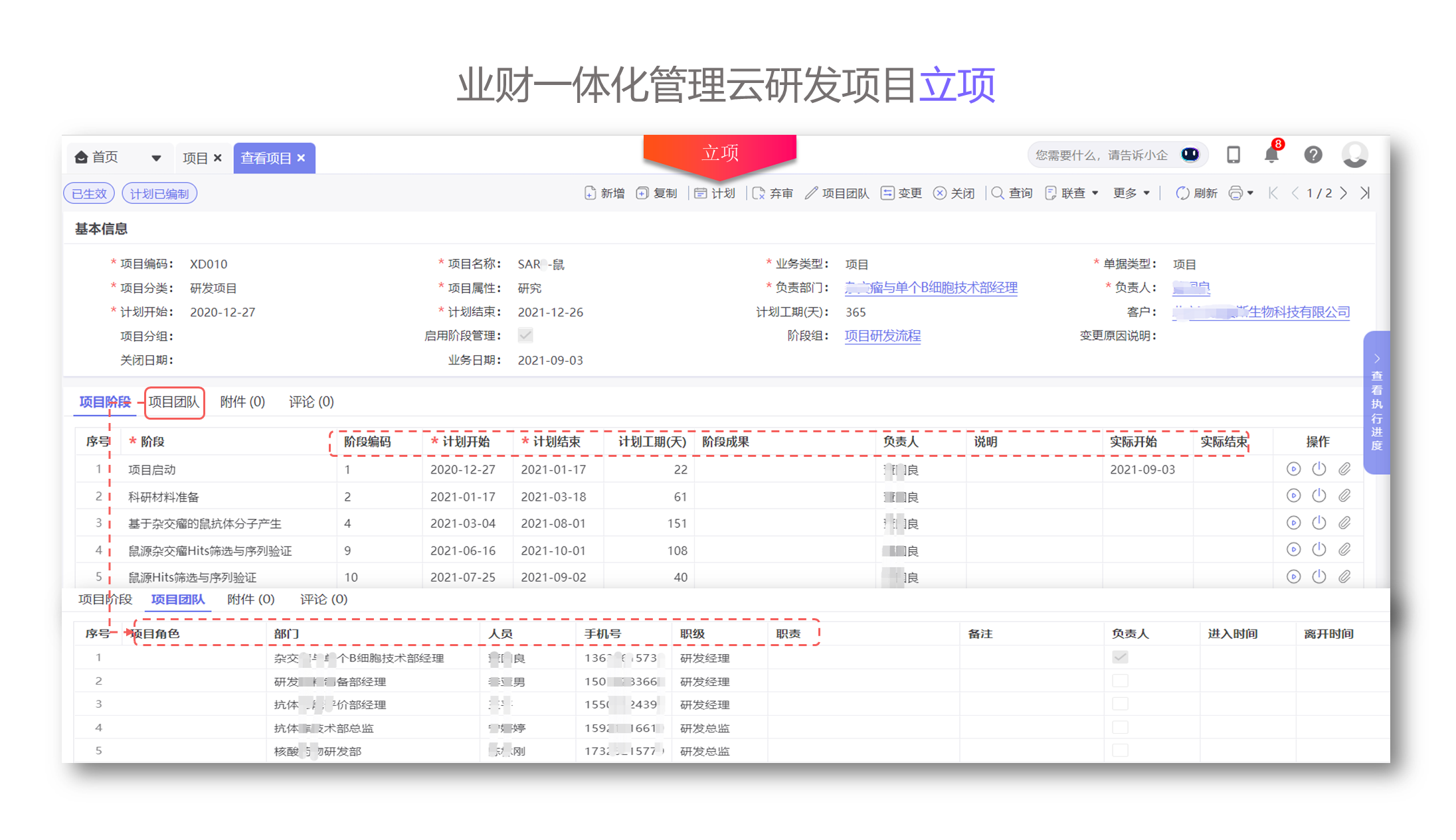The image size is (1456, 840).
Task: Click the 变更 toolbar button
Action: point(901,193)
